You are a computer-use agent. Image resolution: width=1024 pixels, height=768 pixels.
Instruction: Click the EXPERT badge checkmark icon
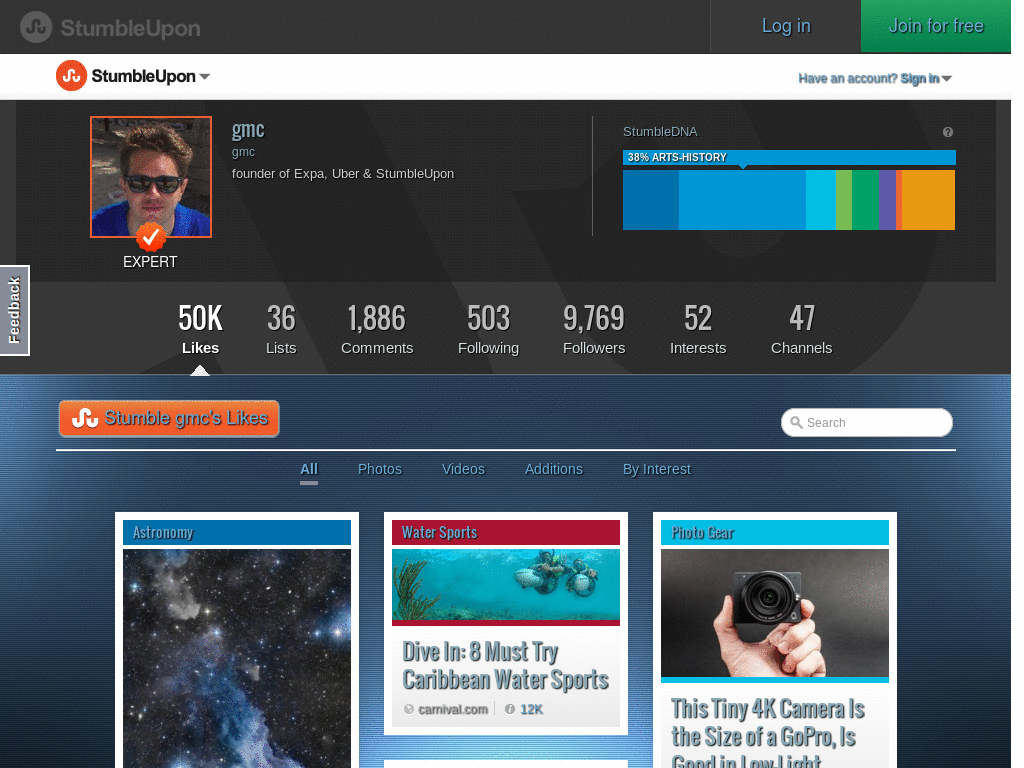150,238
